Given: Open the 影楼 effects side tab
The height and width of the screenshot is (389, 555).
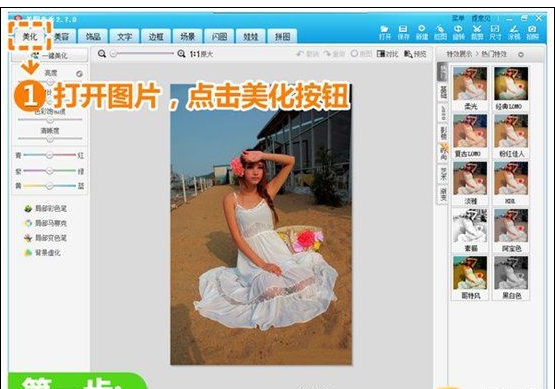Looking at the screenshot, I should (443, 132).
